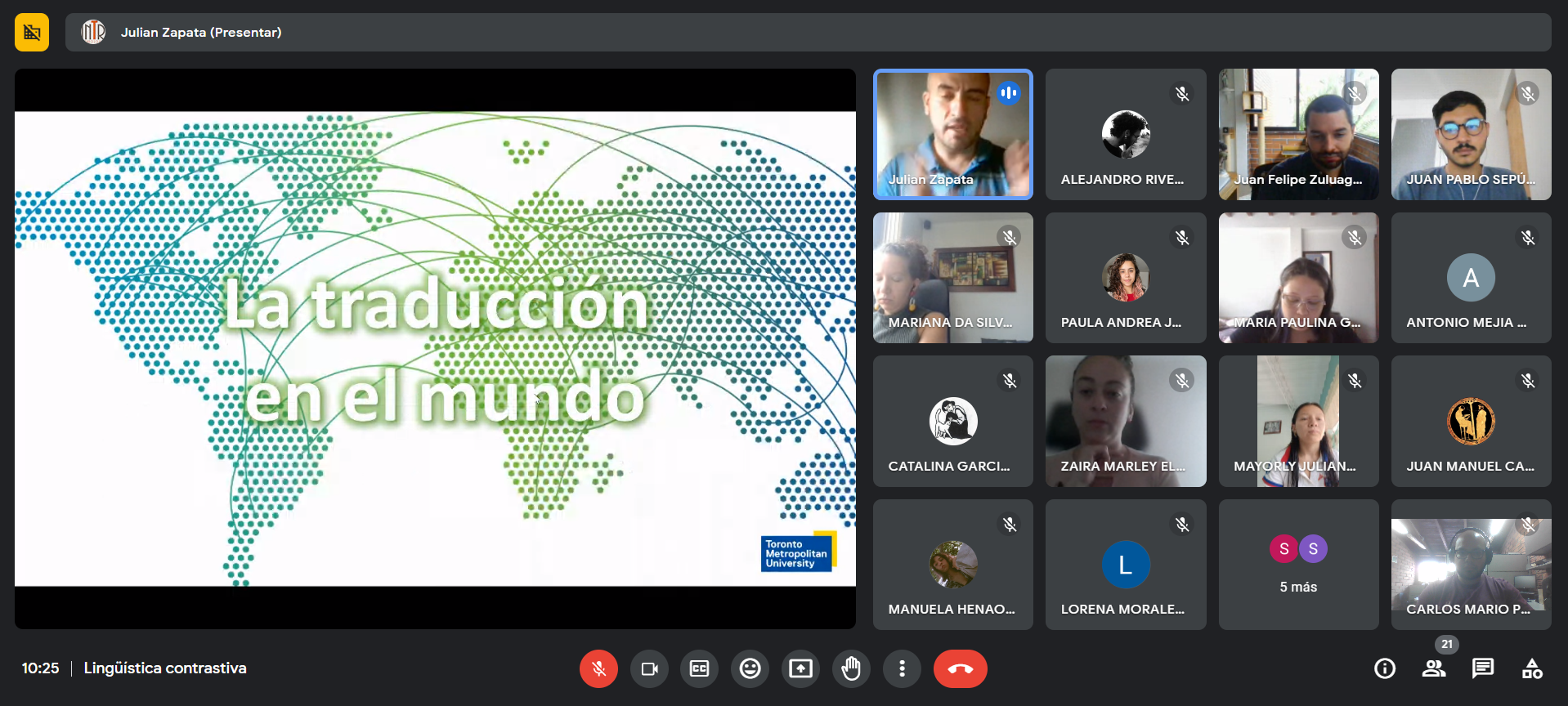
Task: Select MARIA PAULINA G... video tile
Action: pos(1298,278)
